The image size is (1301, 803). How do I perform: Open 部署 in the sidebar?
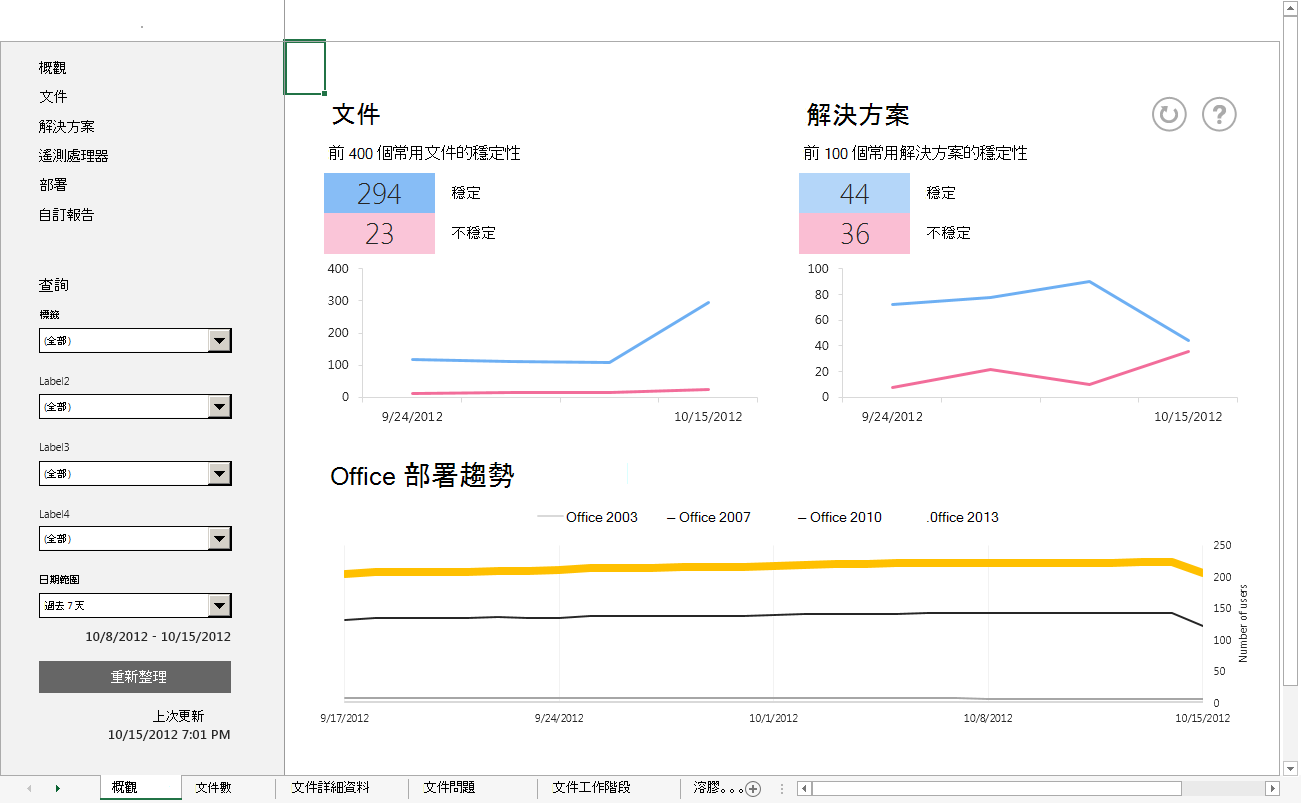point(53,185)
